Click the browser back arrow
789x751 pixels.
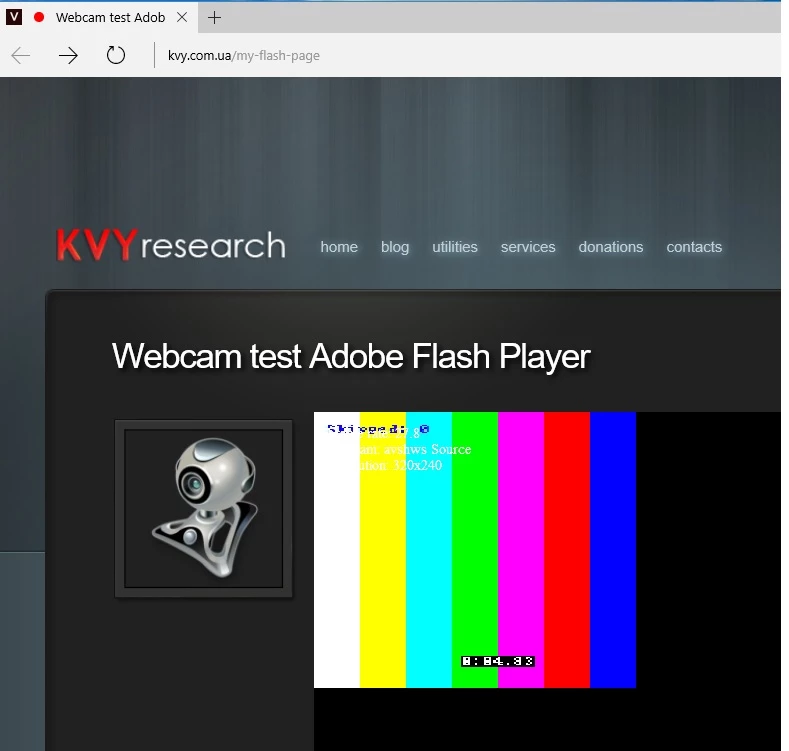coord(21,55)
